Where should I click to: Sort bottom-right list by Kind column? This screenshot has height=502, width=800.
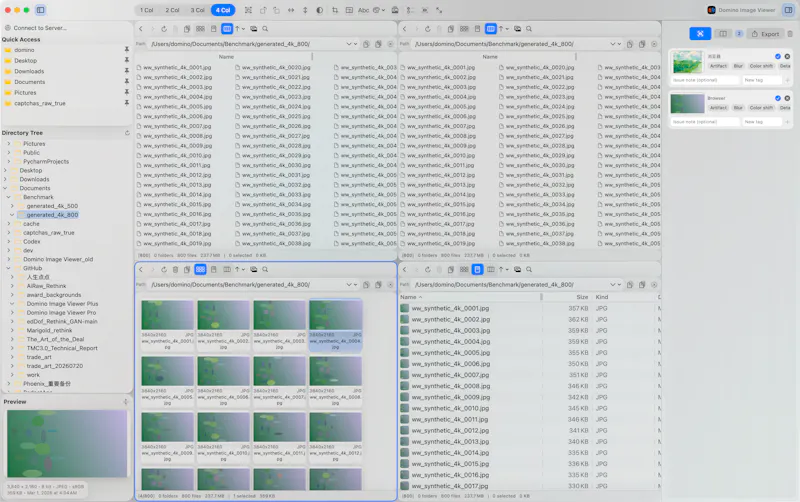tap(602, 297)
